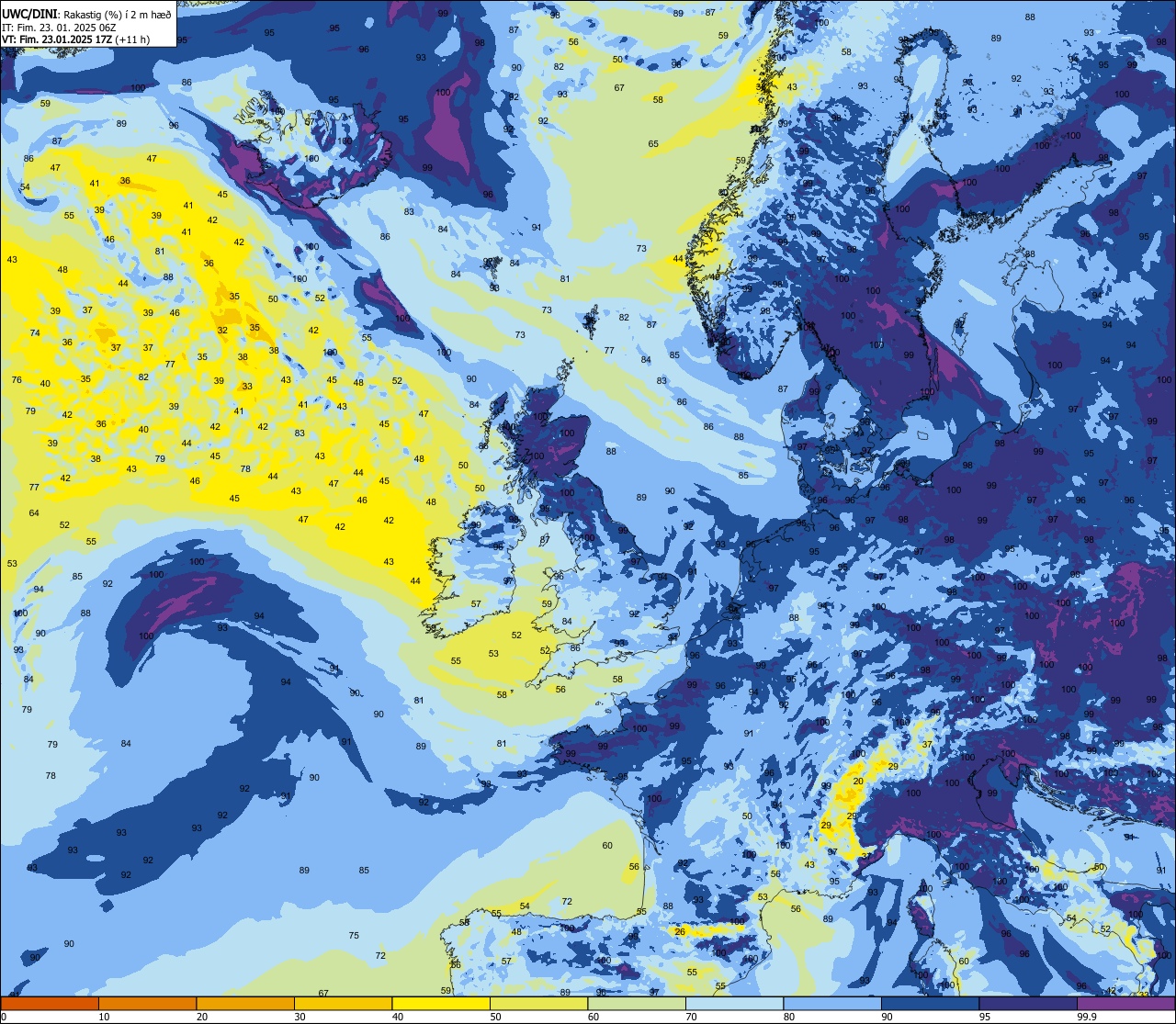Click the pale blue 70–80 legend swatch
Viewport: 1176px width, 1024px height.
[734, 1003]
